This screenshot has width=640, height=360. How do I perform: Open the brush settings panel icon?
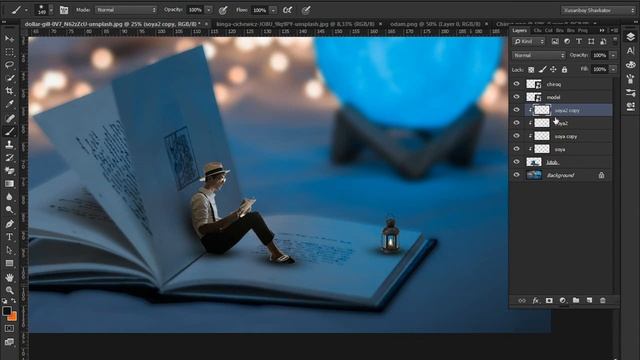[x=64, y=10]
